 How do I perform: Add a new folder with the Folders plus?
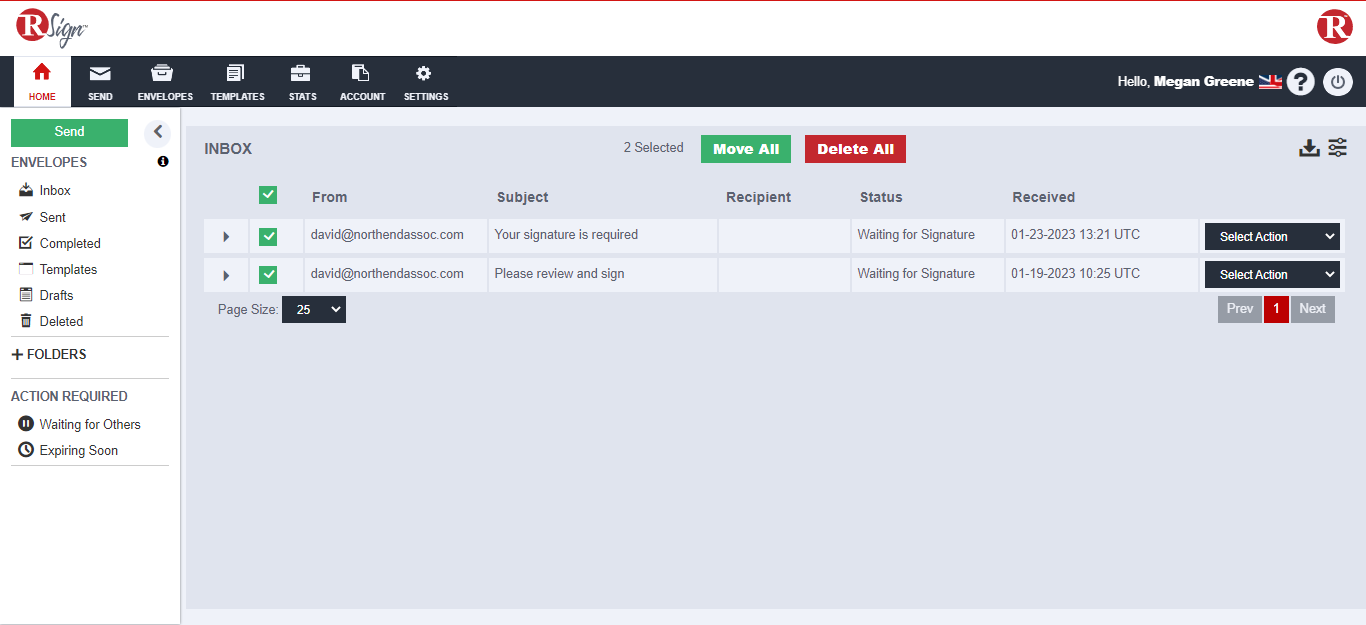point(17,355)
